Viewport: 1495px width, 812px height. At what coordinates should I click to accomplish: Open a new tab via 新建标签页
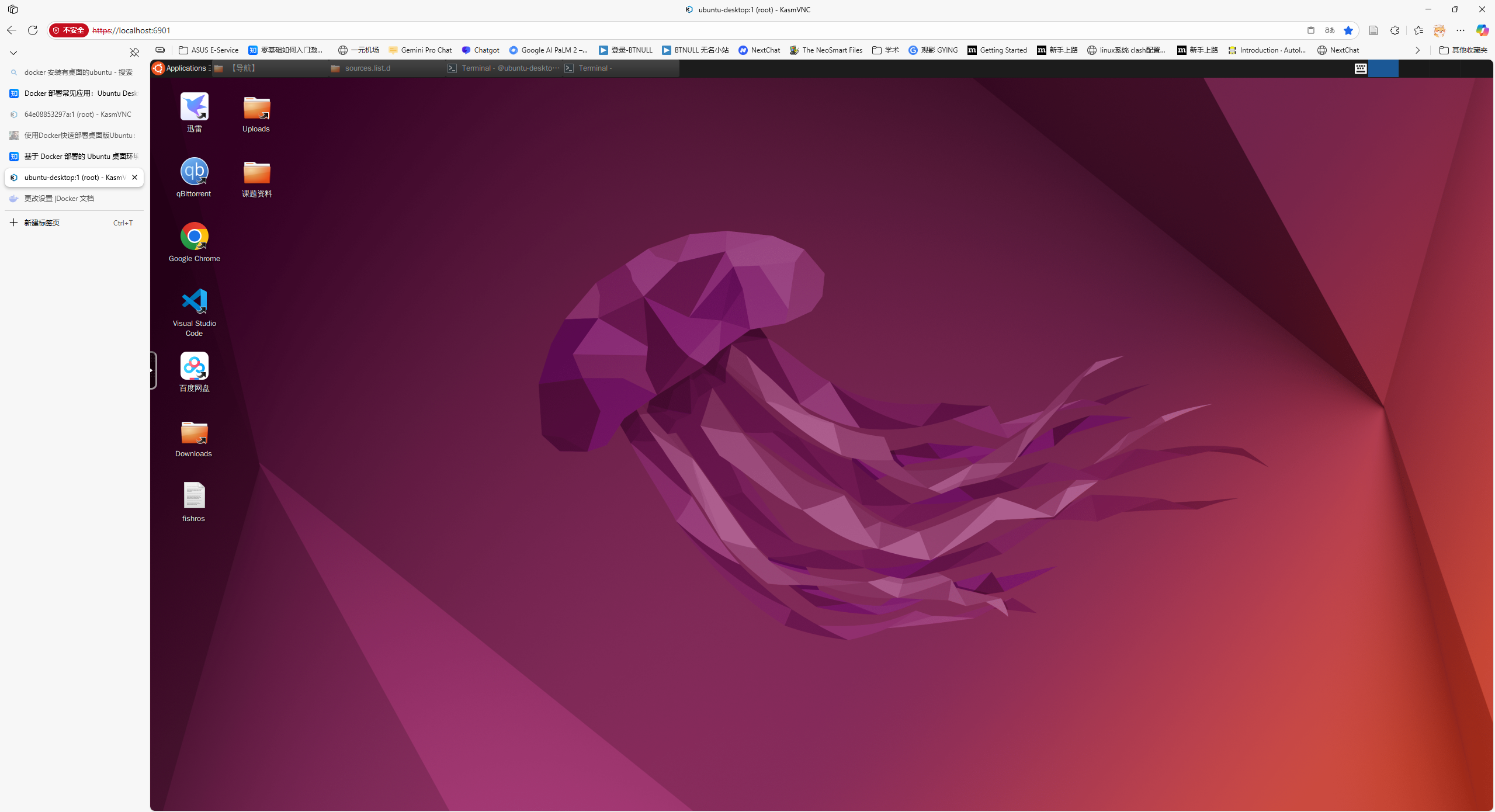tap(41, 223)
